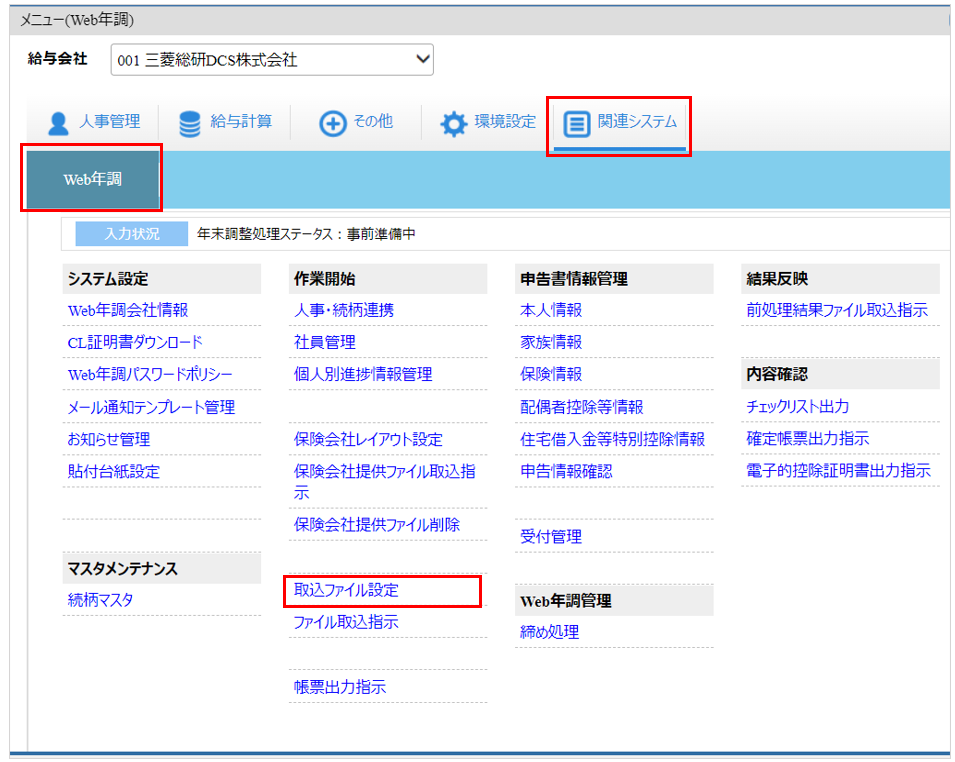Click the gear icon for 環境設定
Image resolution: width=955 pixels, height=762 pixels.
tap(454, 124)
